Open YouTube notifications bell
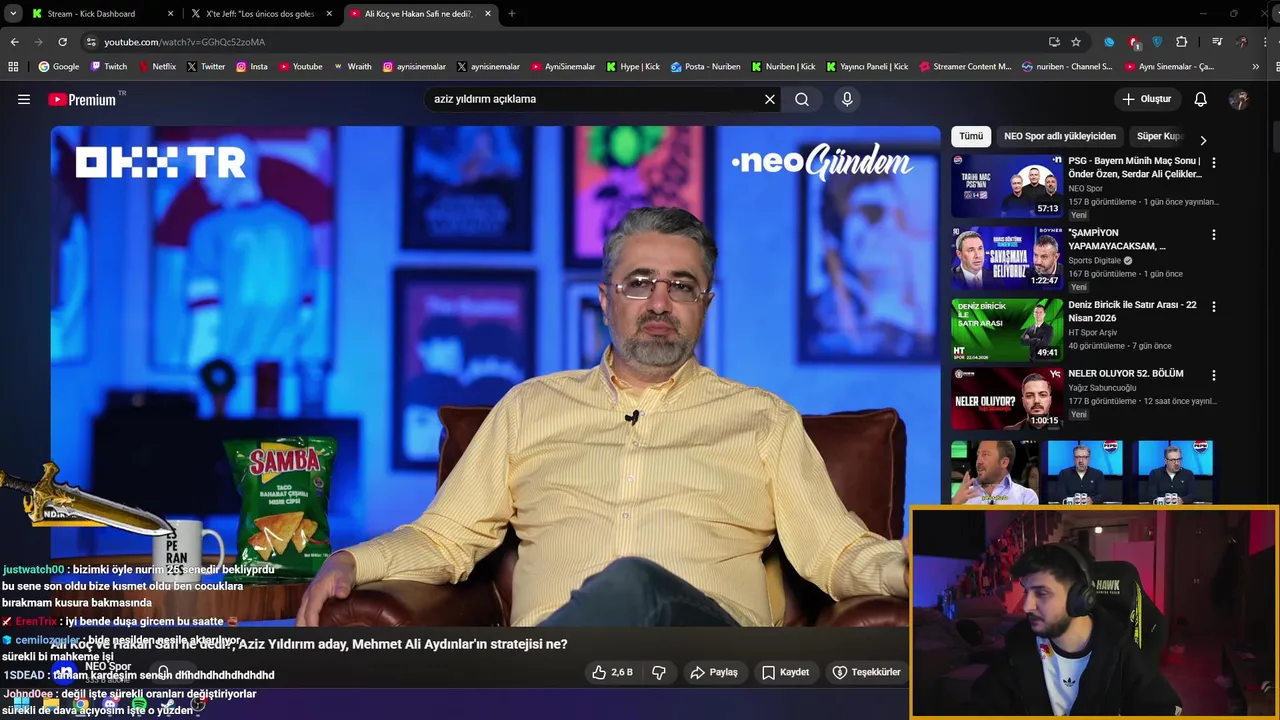 (x=1201, y=99)
